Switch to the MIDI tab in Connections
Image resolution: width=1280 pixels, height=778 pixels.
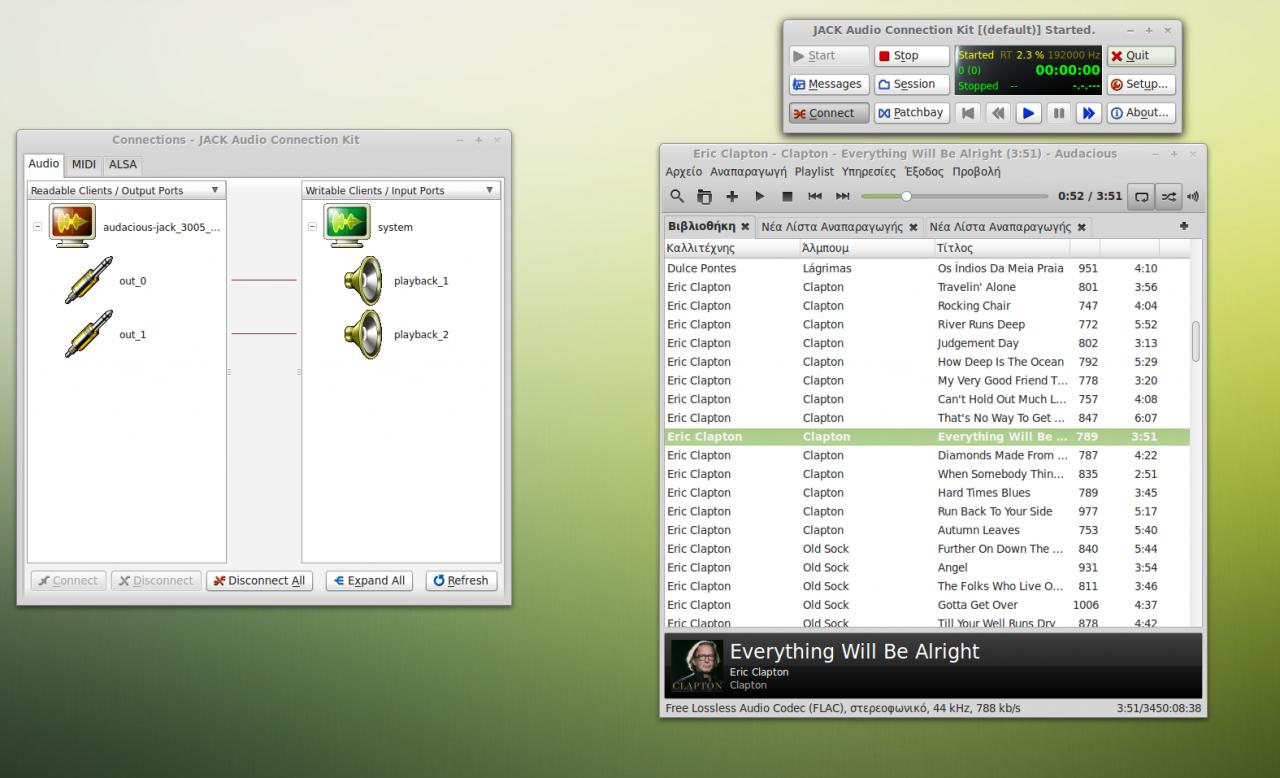(84, 165)
